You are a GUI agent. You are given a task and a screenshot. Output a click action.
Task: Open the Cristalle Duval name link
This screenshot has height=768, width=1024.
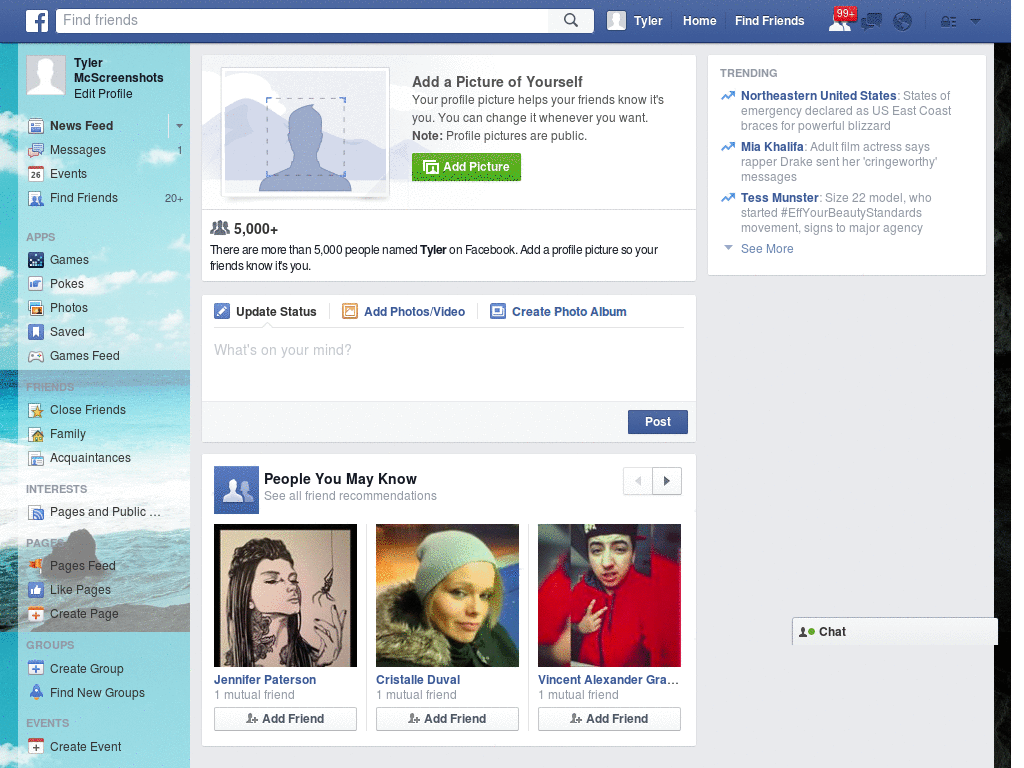418,679
